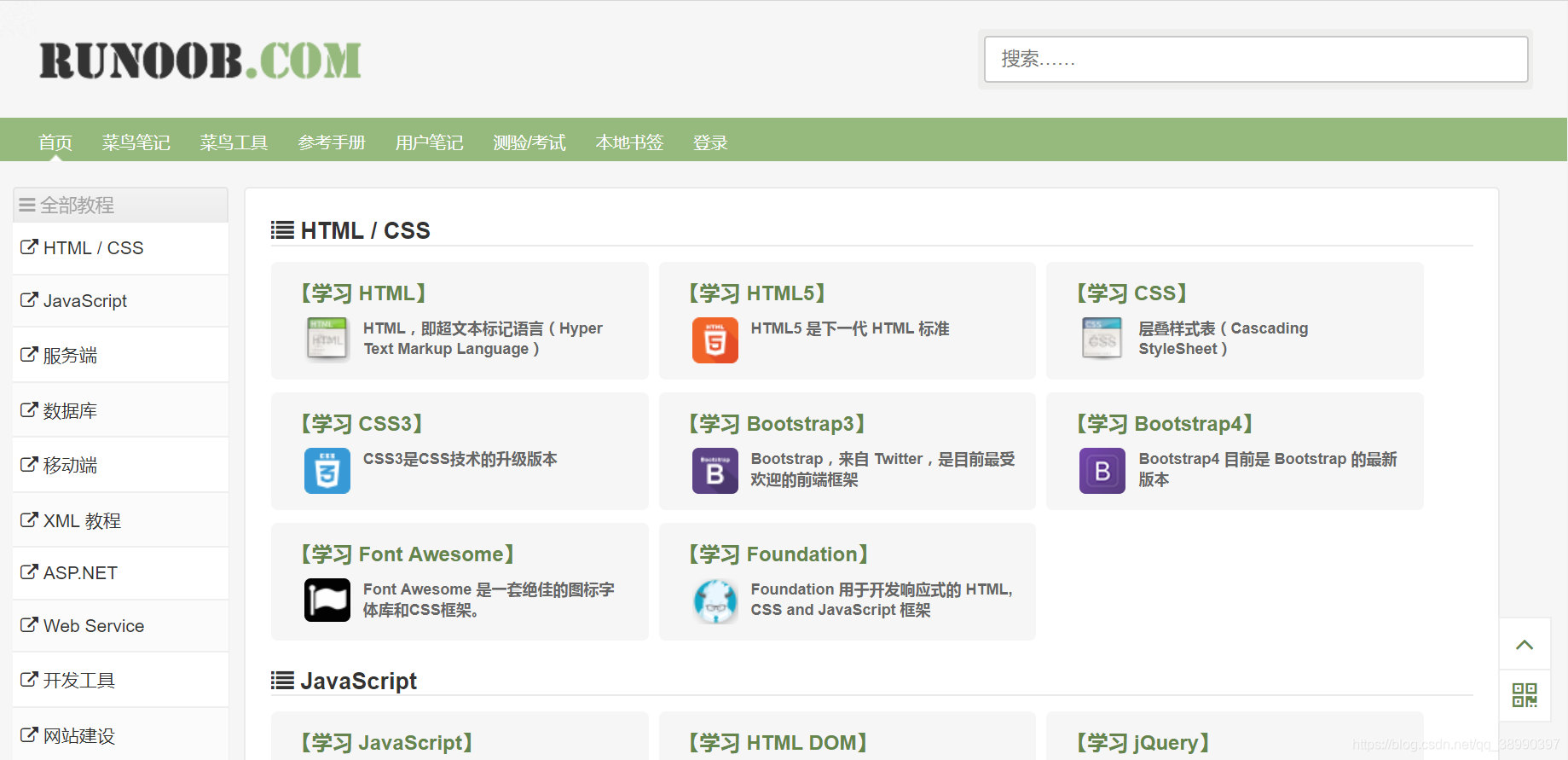Click the Bootstrap3 purple B icon
The width and height of the screenshot is (1568, 760).
715,471
